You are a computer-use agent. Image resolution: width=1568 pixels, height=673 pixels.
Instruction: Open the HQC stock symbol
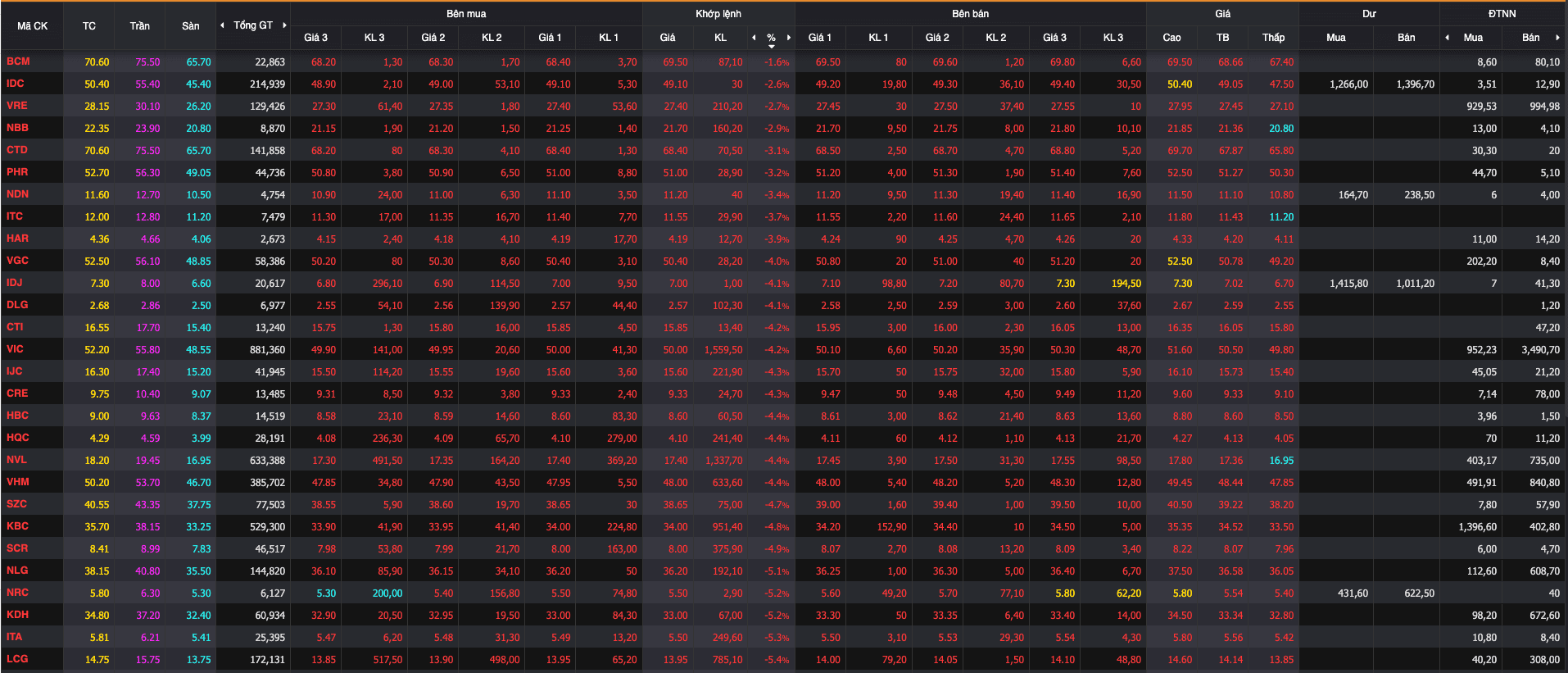click(x=17, y=438)
